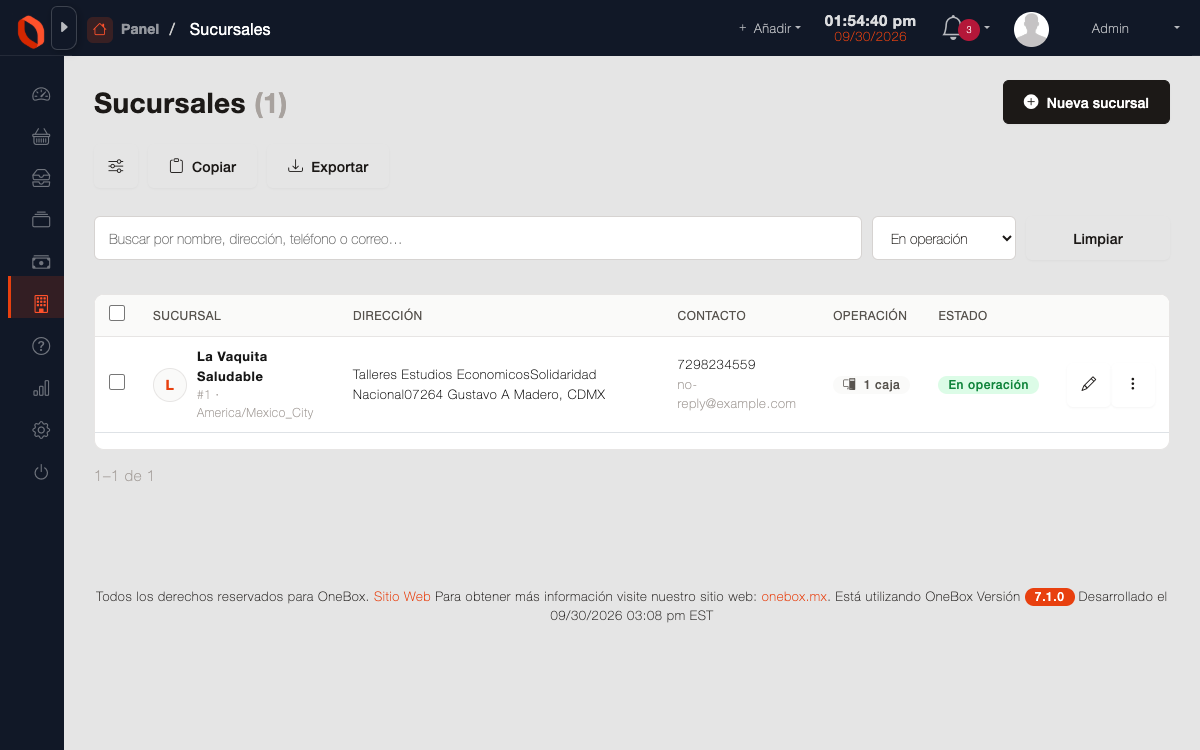Open the row three-dot options menu
The image size is (1200, 750).
(1133, 384)
